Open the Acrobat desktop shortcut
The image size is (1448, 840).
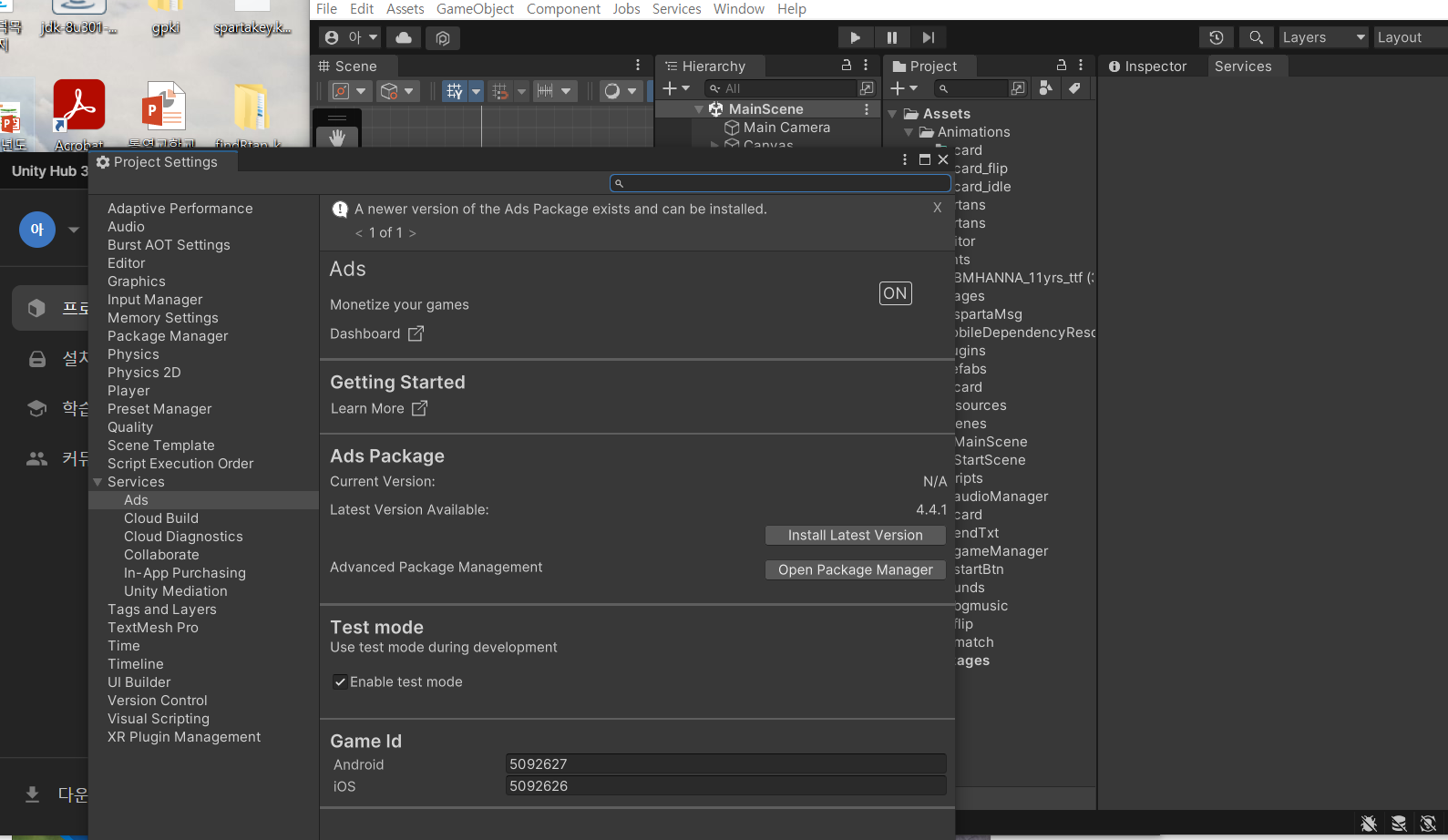click(x=78, y=115)
